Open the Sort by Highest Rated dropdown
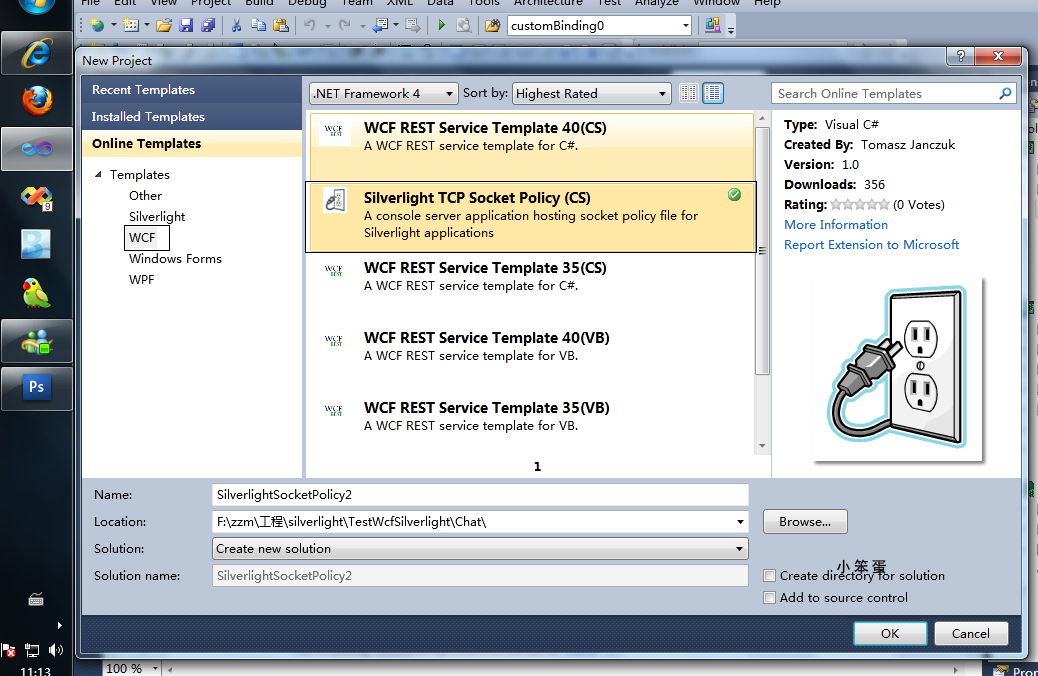 click(591, 93)
